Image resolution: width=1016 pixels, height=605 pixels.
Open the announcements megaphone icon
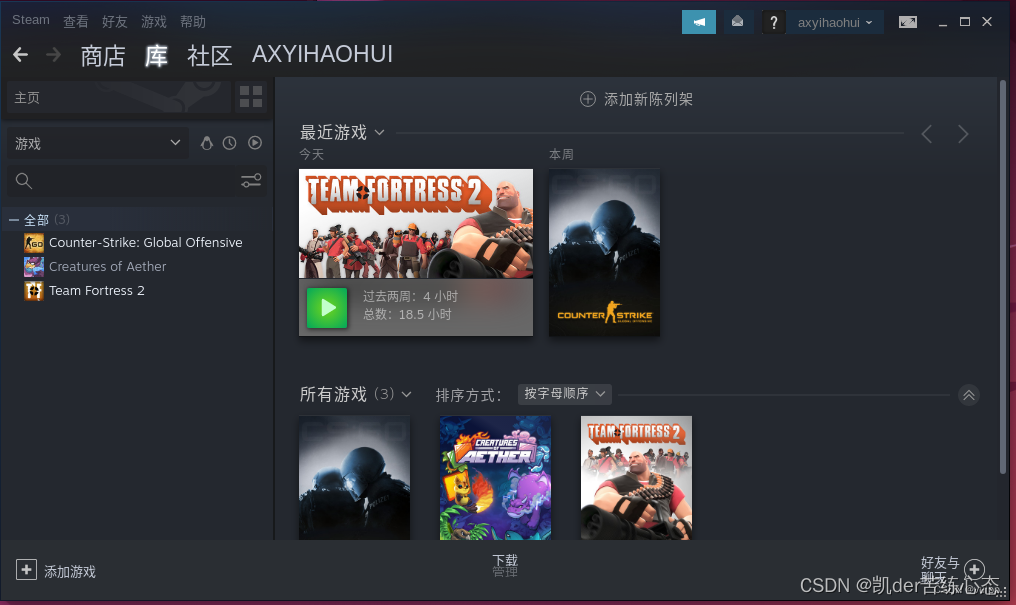(698, 22)
